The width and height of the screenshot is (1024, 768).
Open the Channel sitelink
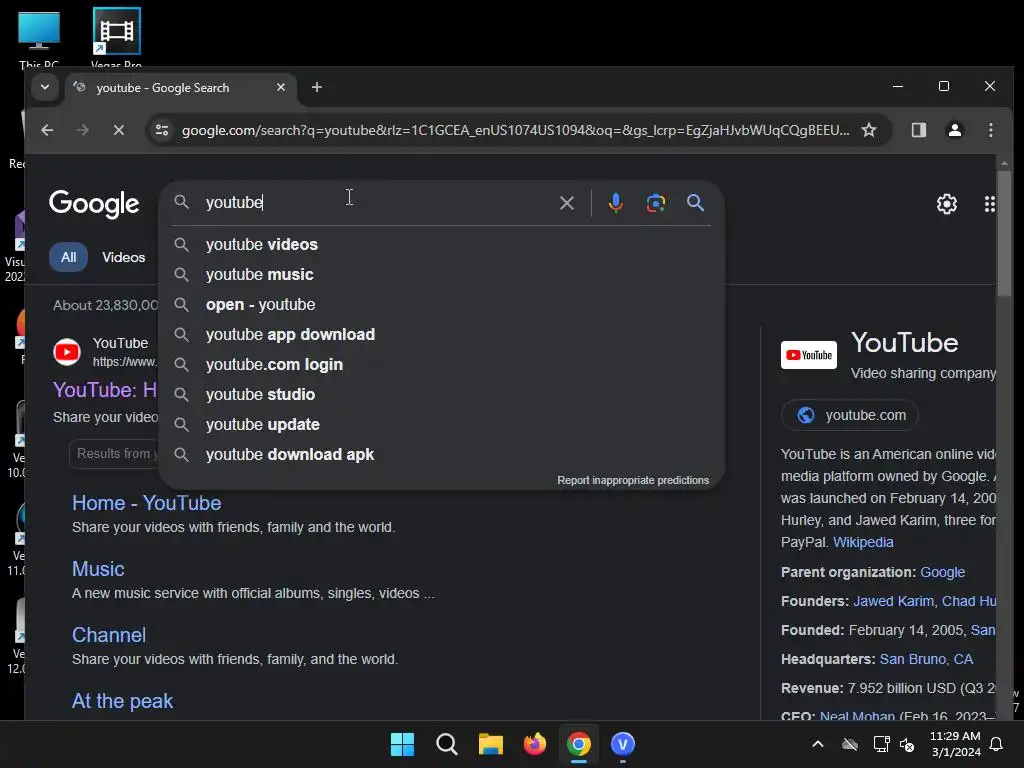click(x=108, y=635)
